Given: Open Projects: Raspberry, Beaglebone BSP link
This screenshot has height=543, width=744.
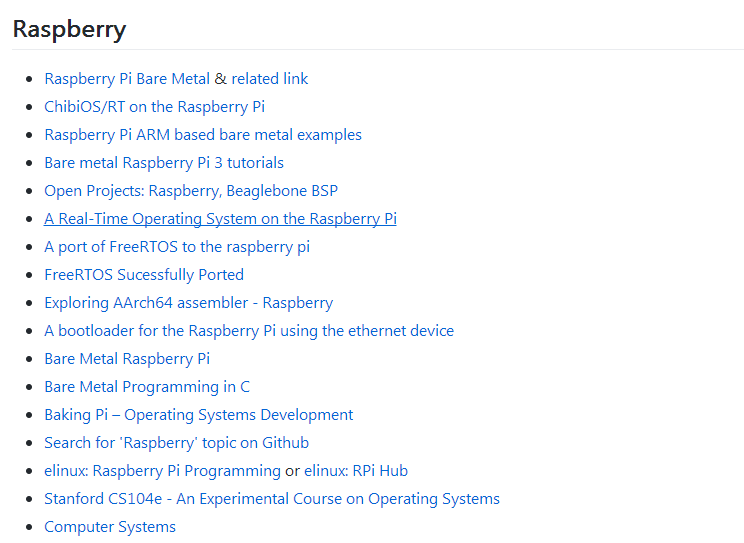Looking at the screenshot, I should [191, 191].
